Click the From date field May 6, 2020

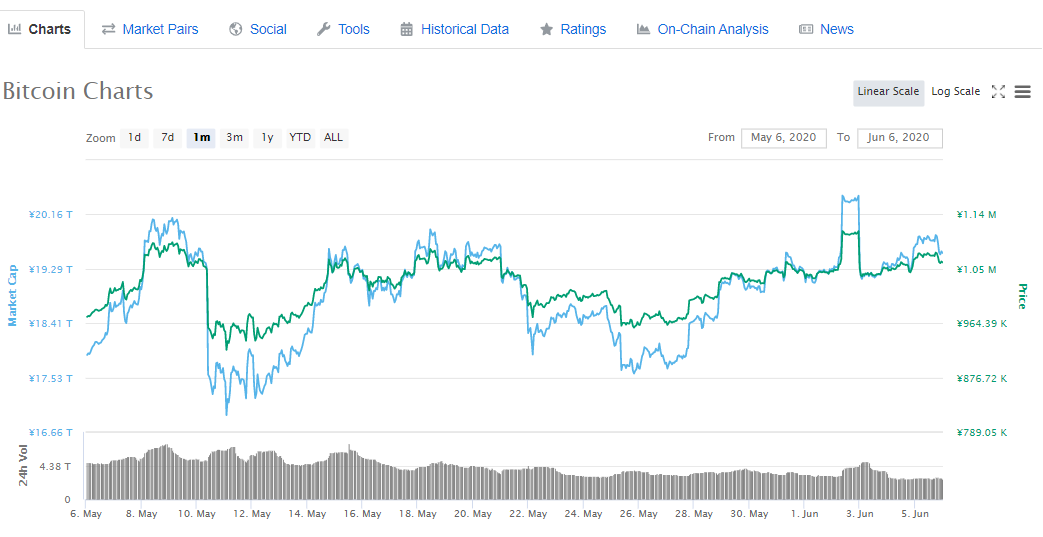pos(784,138)
